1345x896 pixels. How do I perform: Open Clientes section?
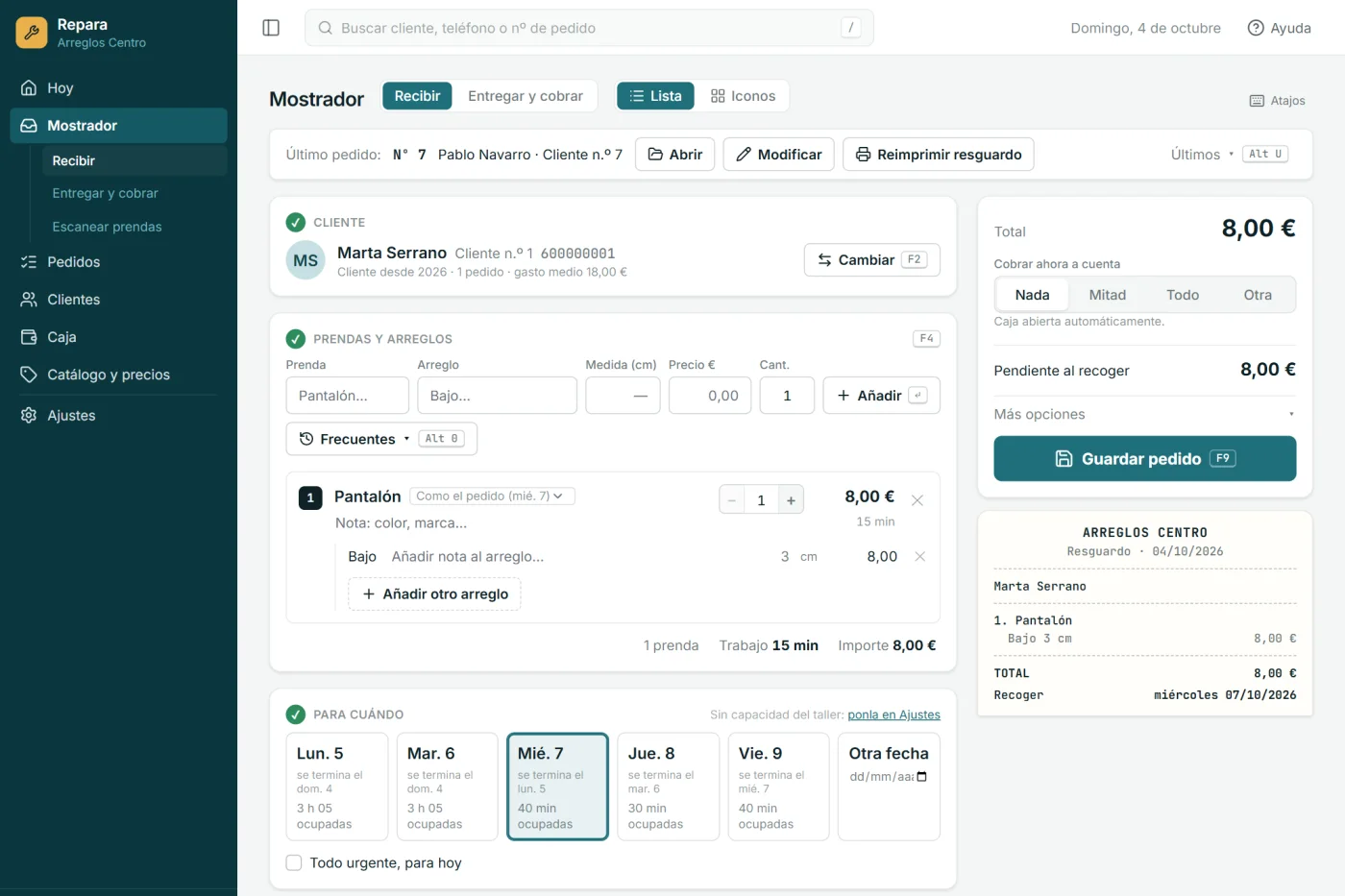coord(119,300)
